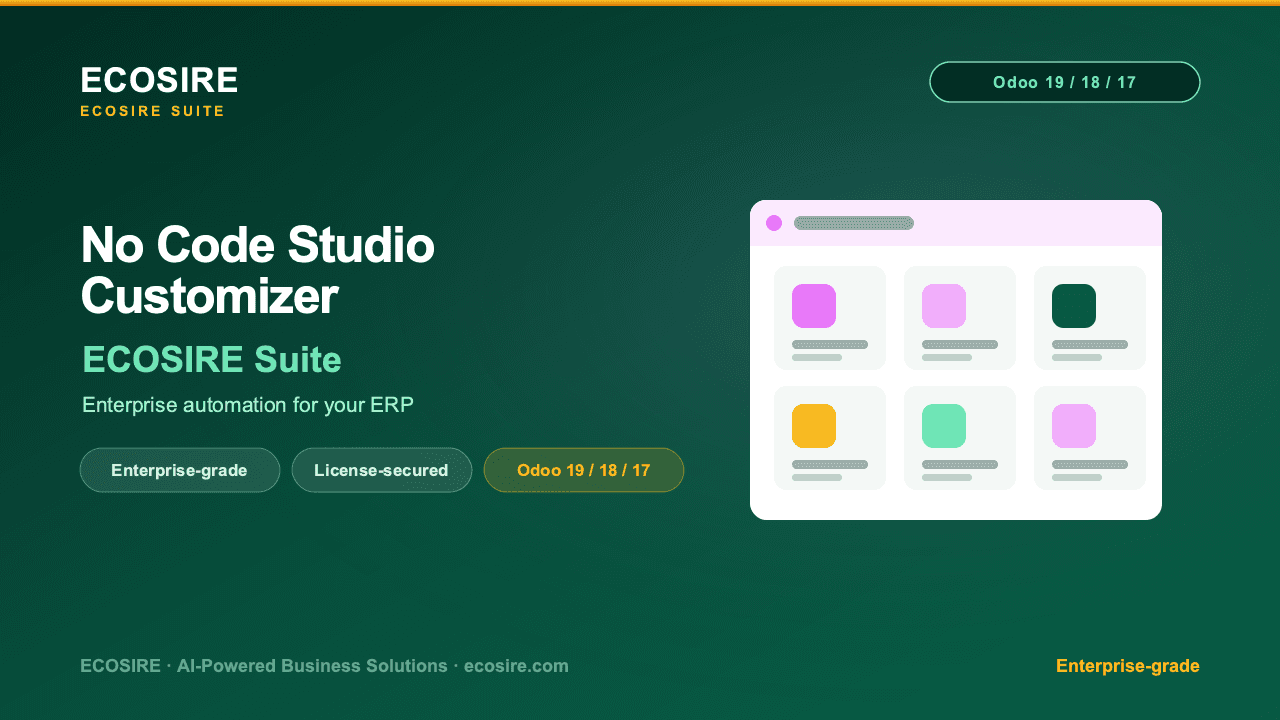
Task: Click the bright magenta app tile icon
Action: click(x=814, y=306)
